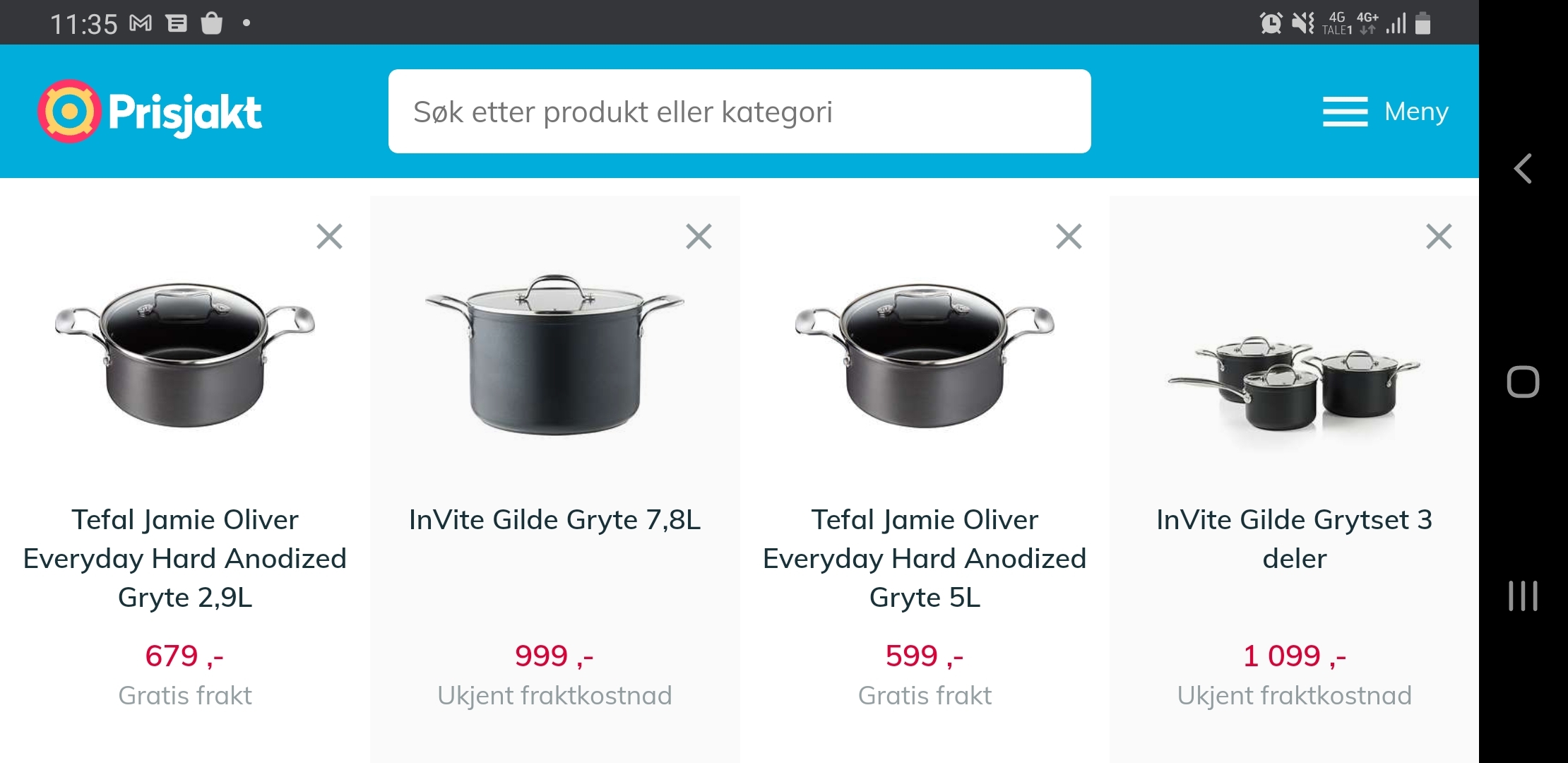
Task: Remove Tefal Gryte 5L from comparison
Action: (x=1069, y=237)
